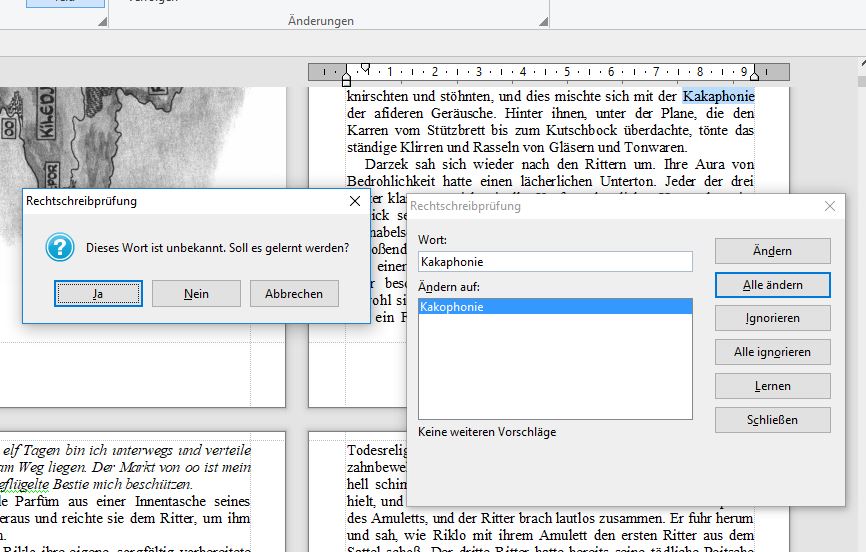Click Ja to learn the unknown word
Image resolution: width=866 pixels, height=552 pixels.
(x=98, y=293)
